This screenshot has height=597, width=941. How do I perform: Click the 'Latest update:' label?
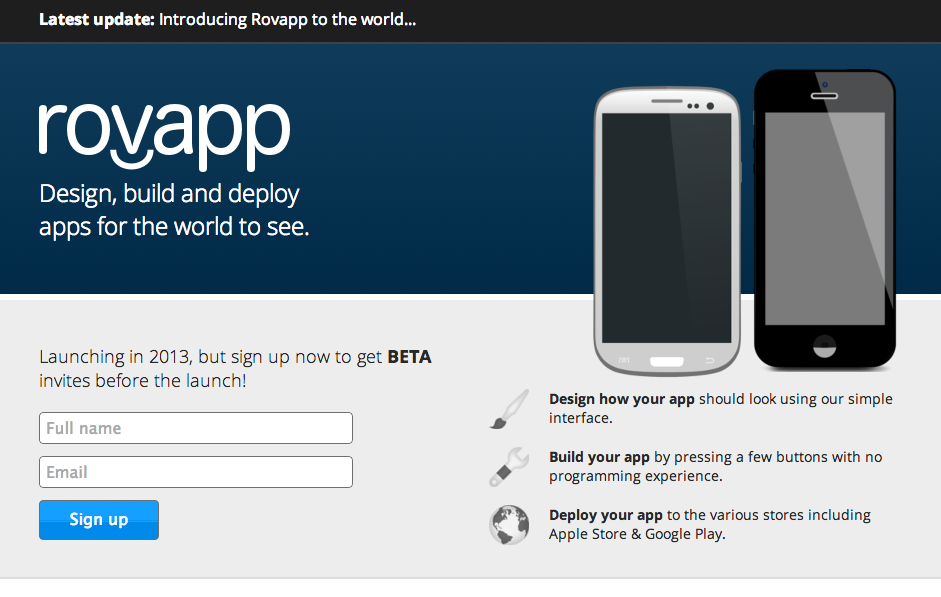point(97,20)
